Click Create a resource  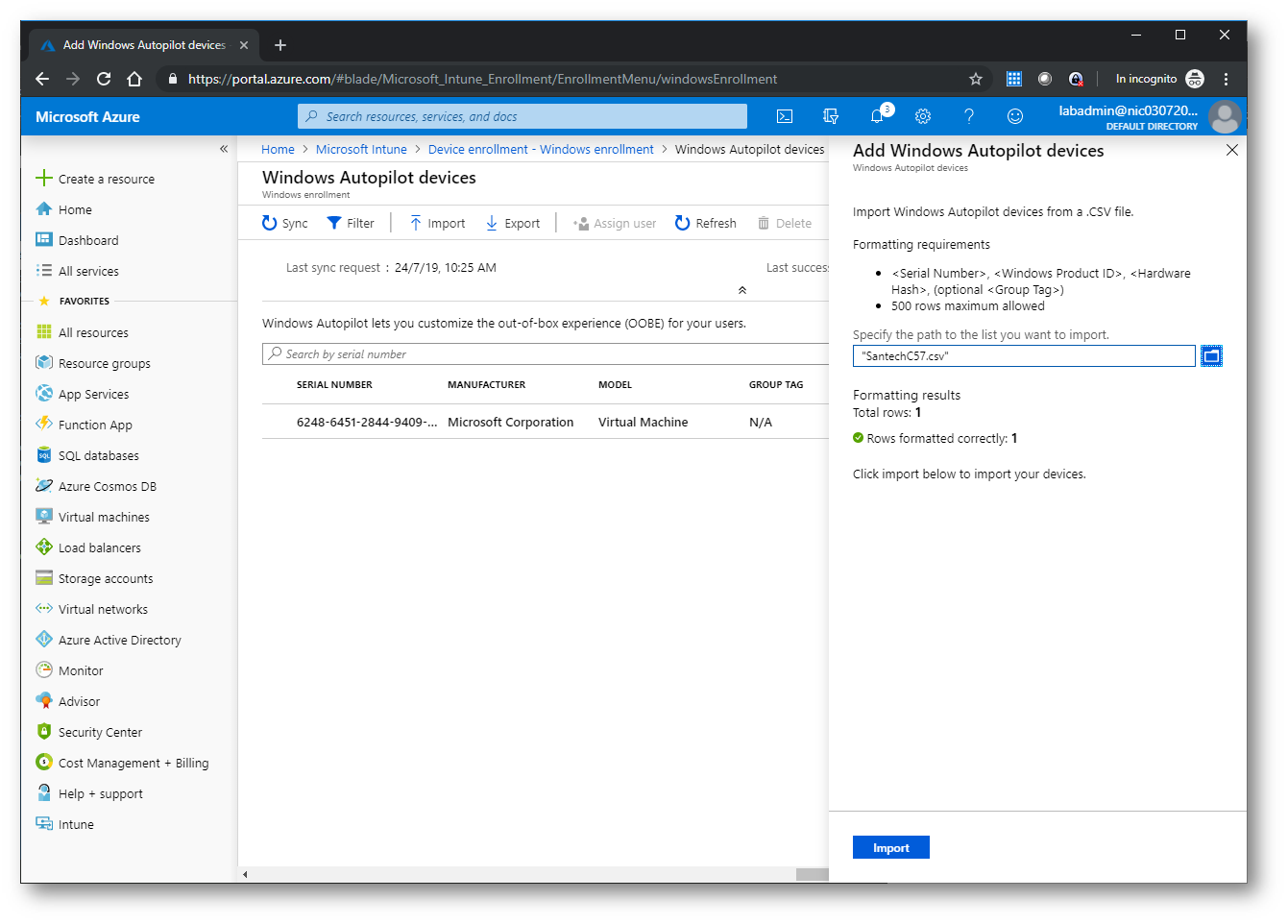(x=95, y=179)
